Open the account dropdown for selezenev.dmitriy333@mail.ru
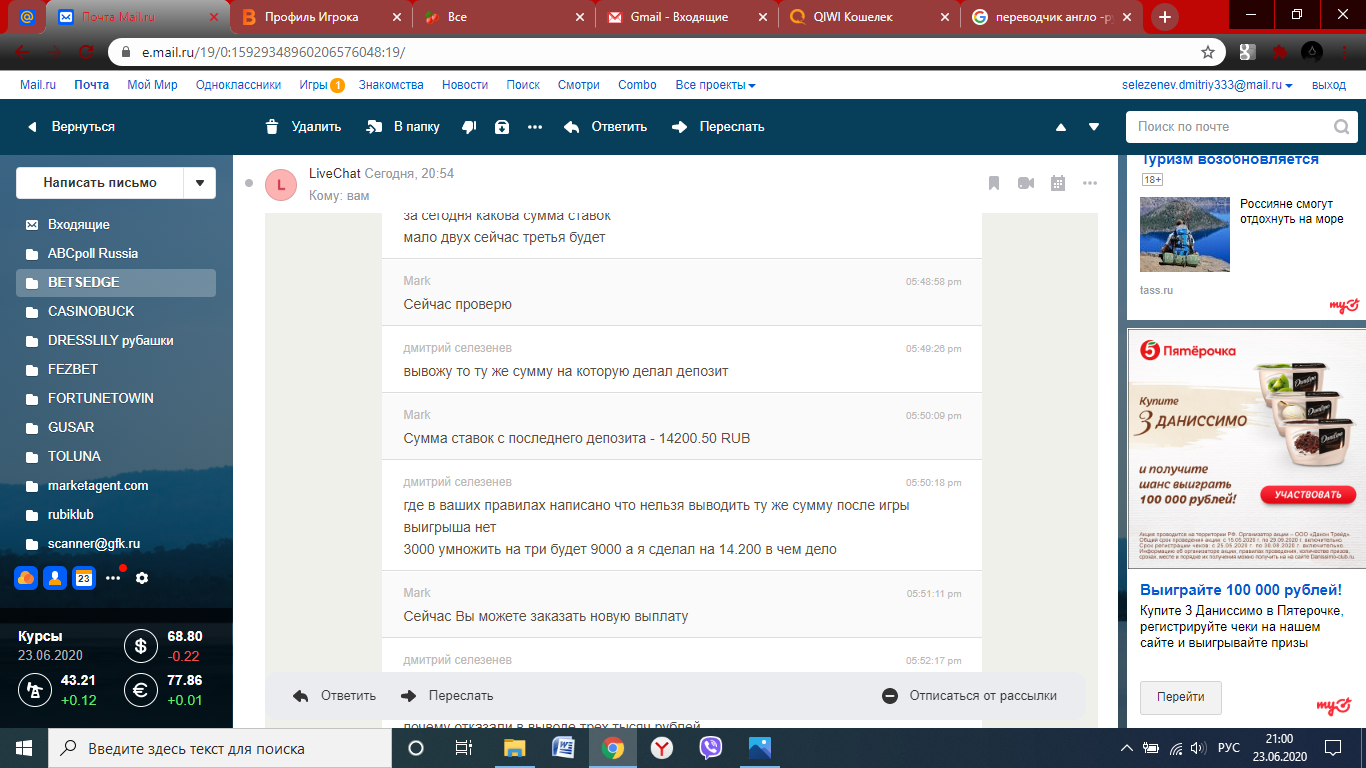Image resolution: width=1366 pixels, height=768 pixels. coord(1207,86)
